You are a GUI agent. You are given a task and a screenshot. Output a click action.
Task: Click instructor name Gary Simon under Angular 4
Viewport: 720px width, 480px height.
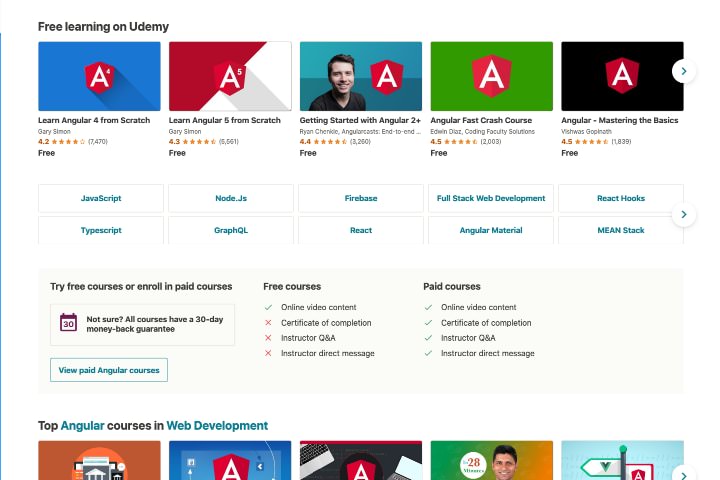[x=54, y=131]
